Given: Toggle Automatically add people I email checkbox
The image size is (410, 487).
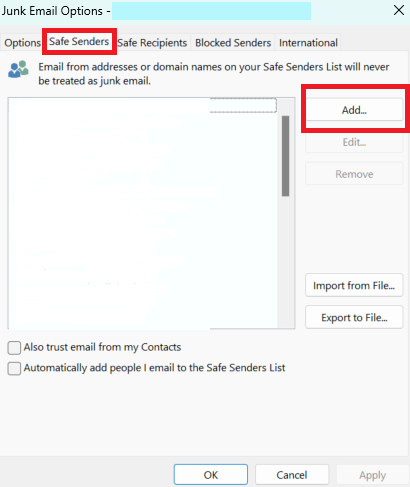Looking at the screenshot, I should 14,368.
